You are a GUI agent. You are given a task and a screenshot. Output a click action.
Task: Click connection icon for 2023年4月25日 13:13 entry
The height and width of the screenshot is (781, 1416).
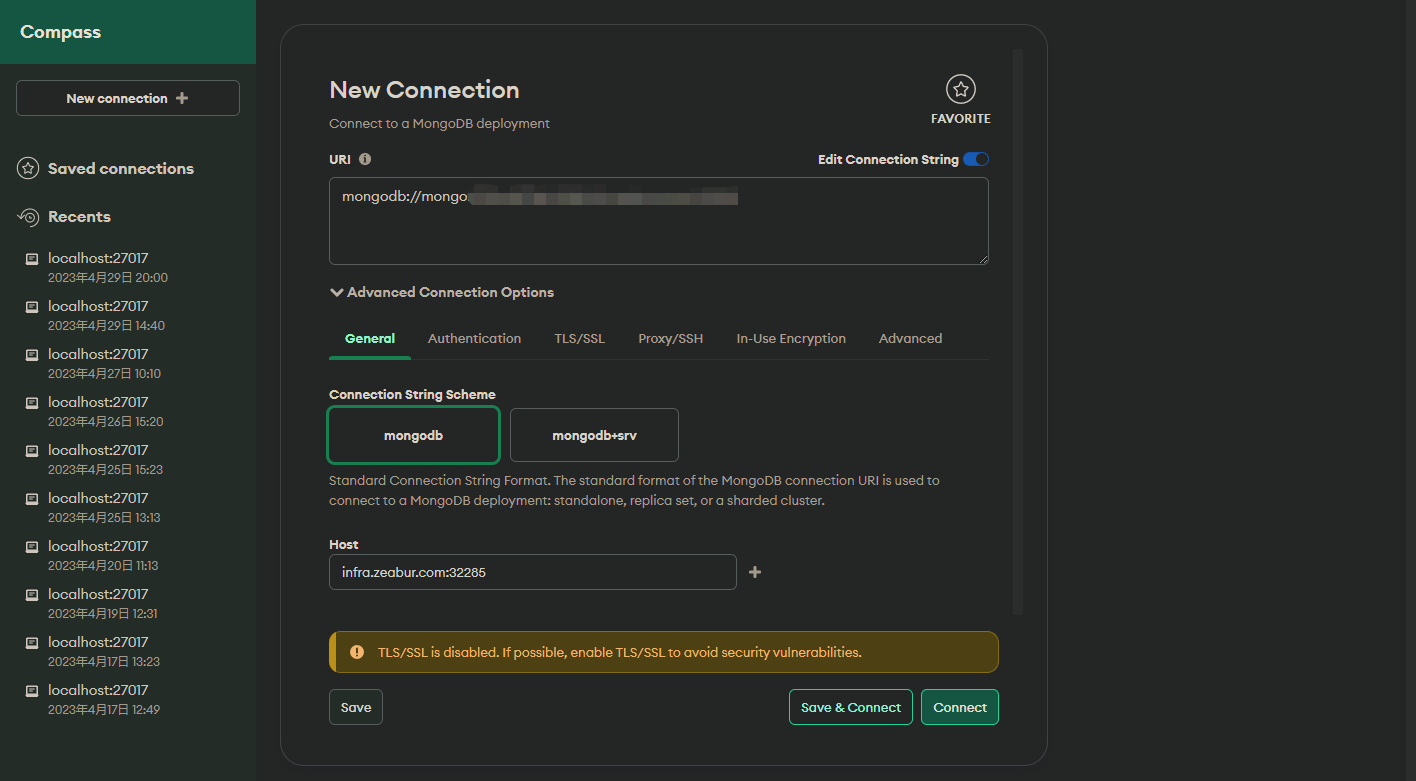[32, 499]
